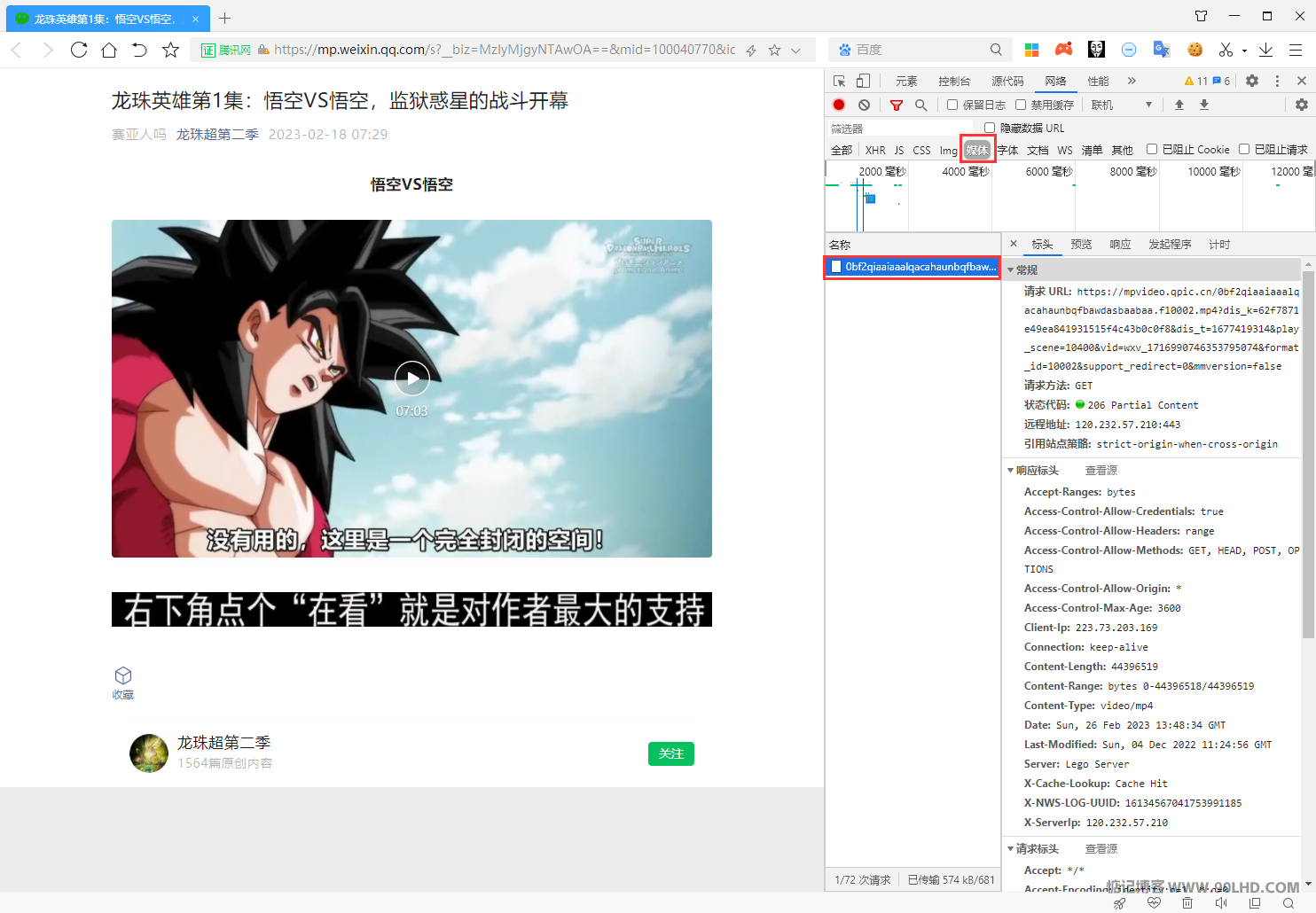Open the 联机 throttling dropdown

[x=1122, y=105]
